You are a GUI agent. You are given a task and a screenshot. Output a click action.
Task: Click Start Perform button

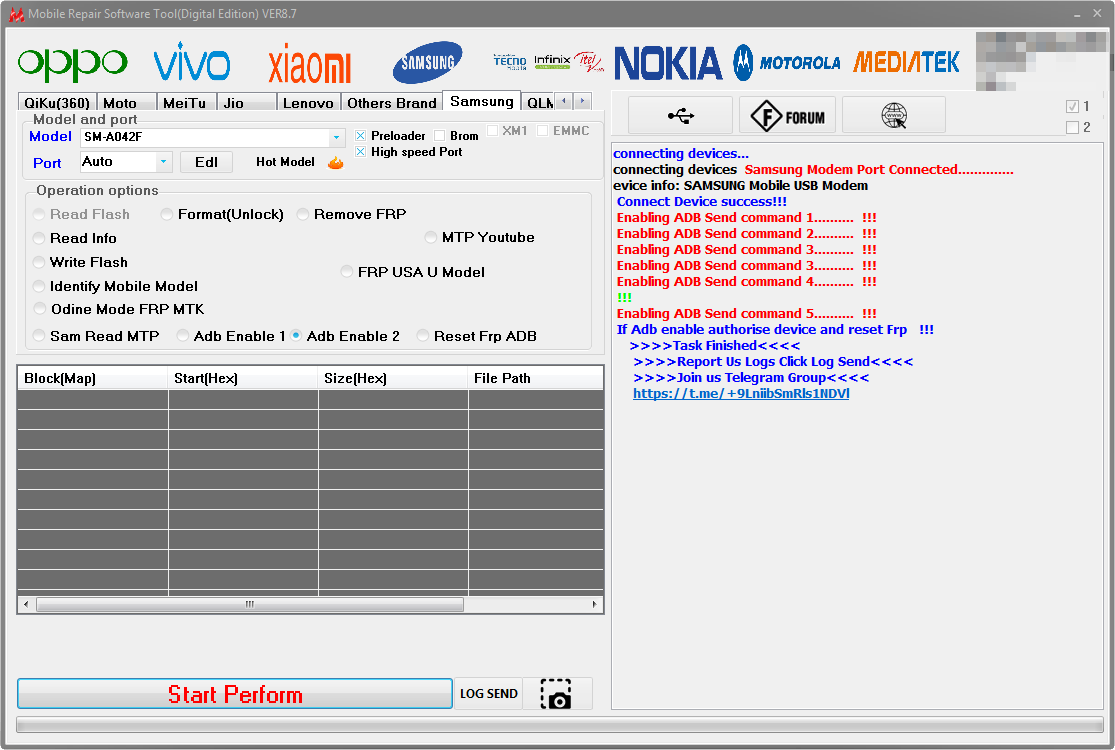click(x=235, y=694)
